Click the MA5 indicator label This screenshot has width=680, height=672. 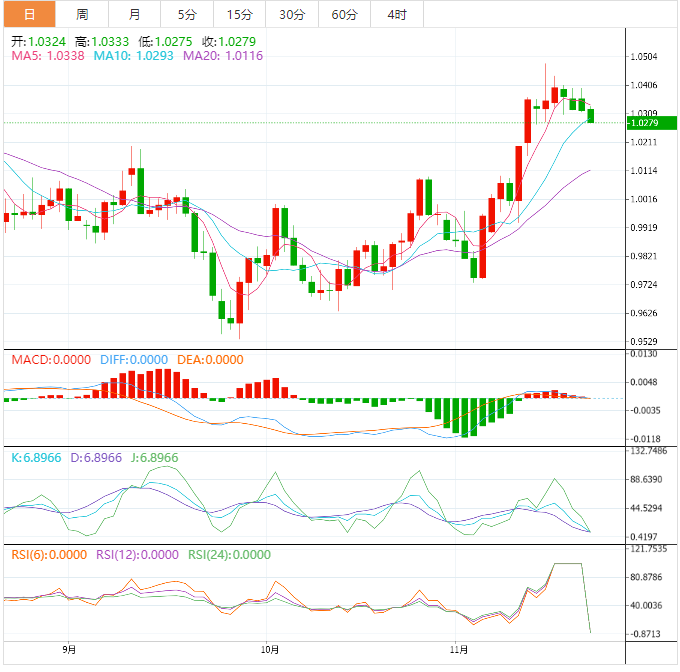(48, 57)
